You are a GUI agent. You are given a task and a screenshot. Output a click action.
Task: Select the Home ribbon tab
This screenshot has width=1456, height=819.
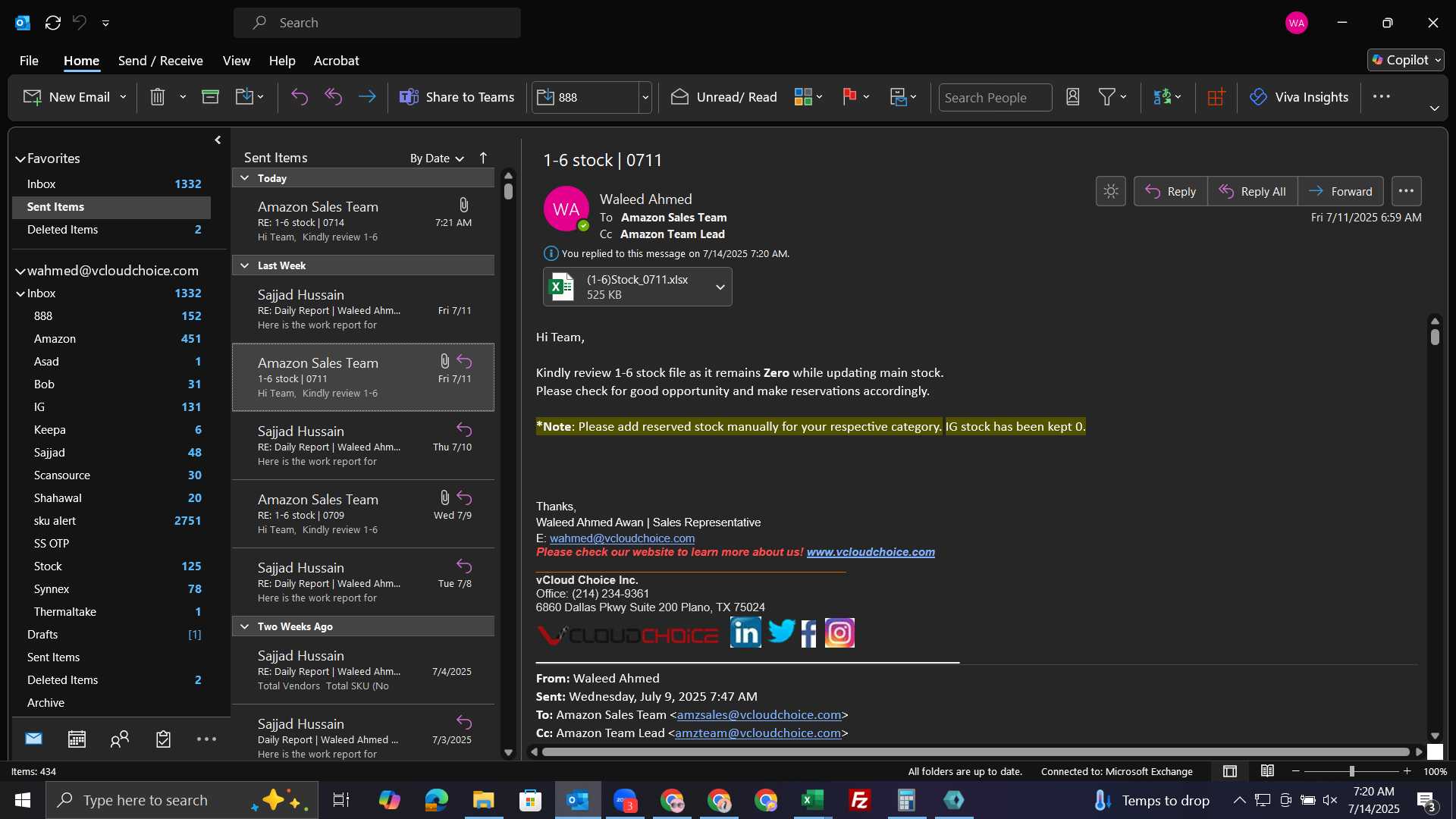point(81,61)
